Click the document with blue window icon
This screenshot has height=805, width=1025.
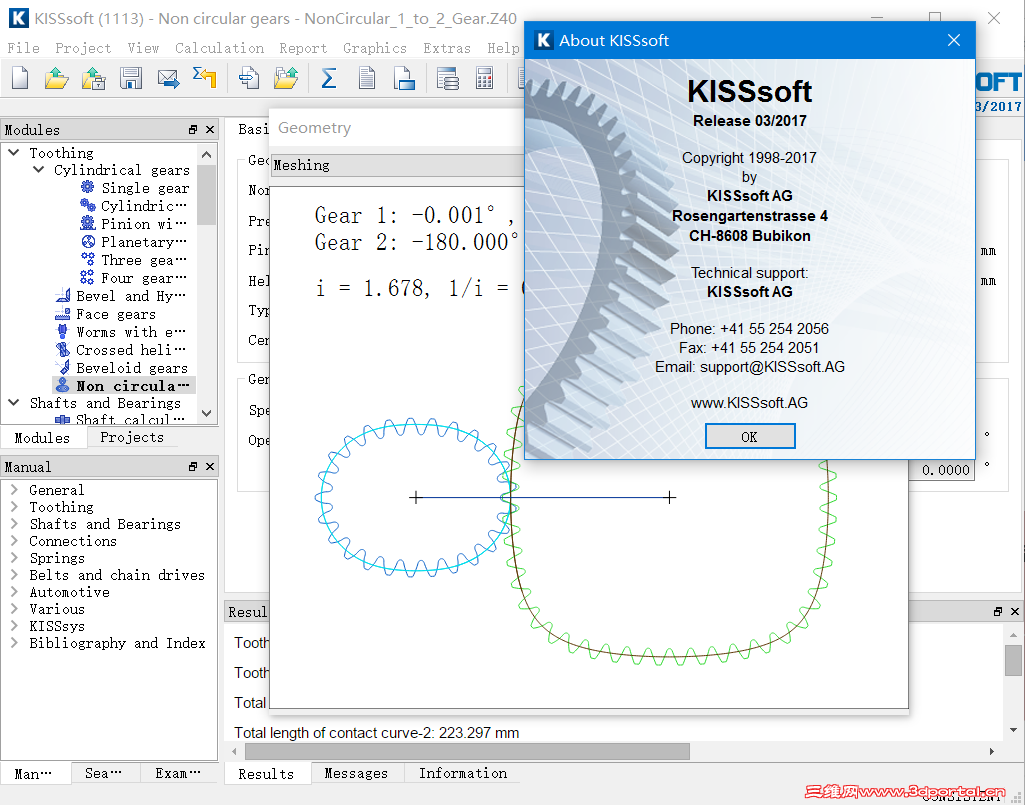click(x=404, y=78)
